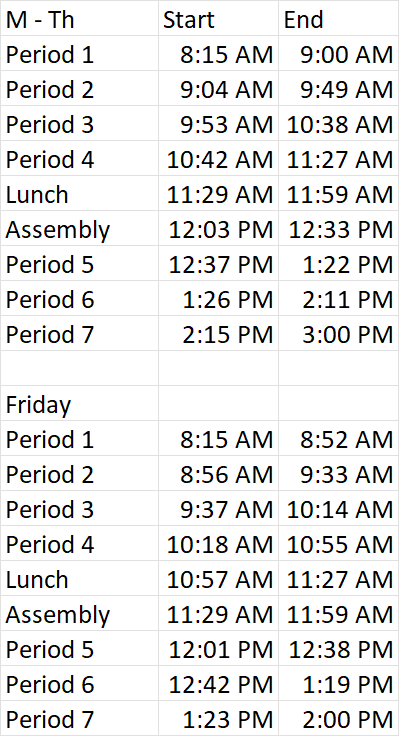Image resolution: width=399 pixels, height=736 pixels.
Task: Click the 12:03 PM Assembly start cell
Action: [218, 228]
